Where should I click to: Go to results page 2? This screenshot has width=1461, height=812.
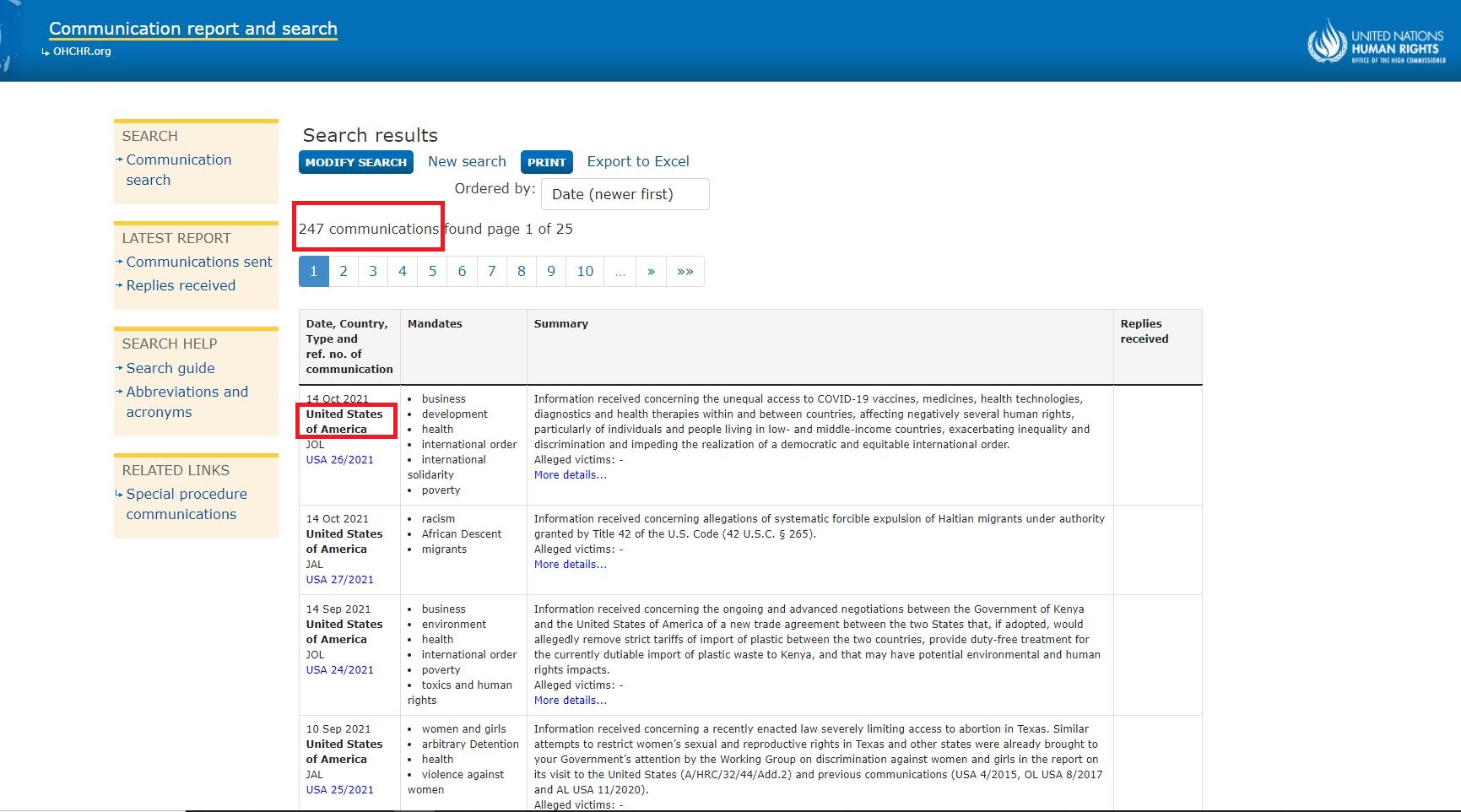coord(343,272)
